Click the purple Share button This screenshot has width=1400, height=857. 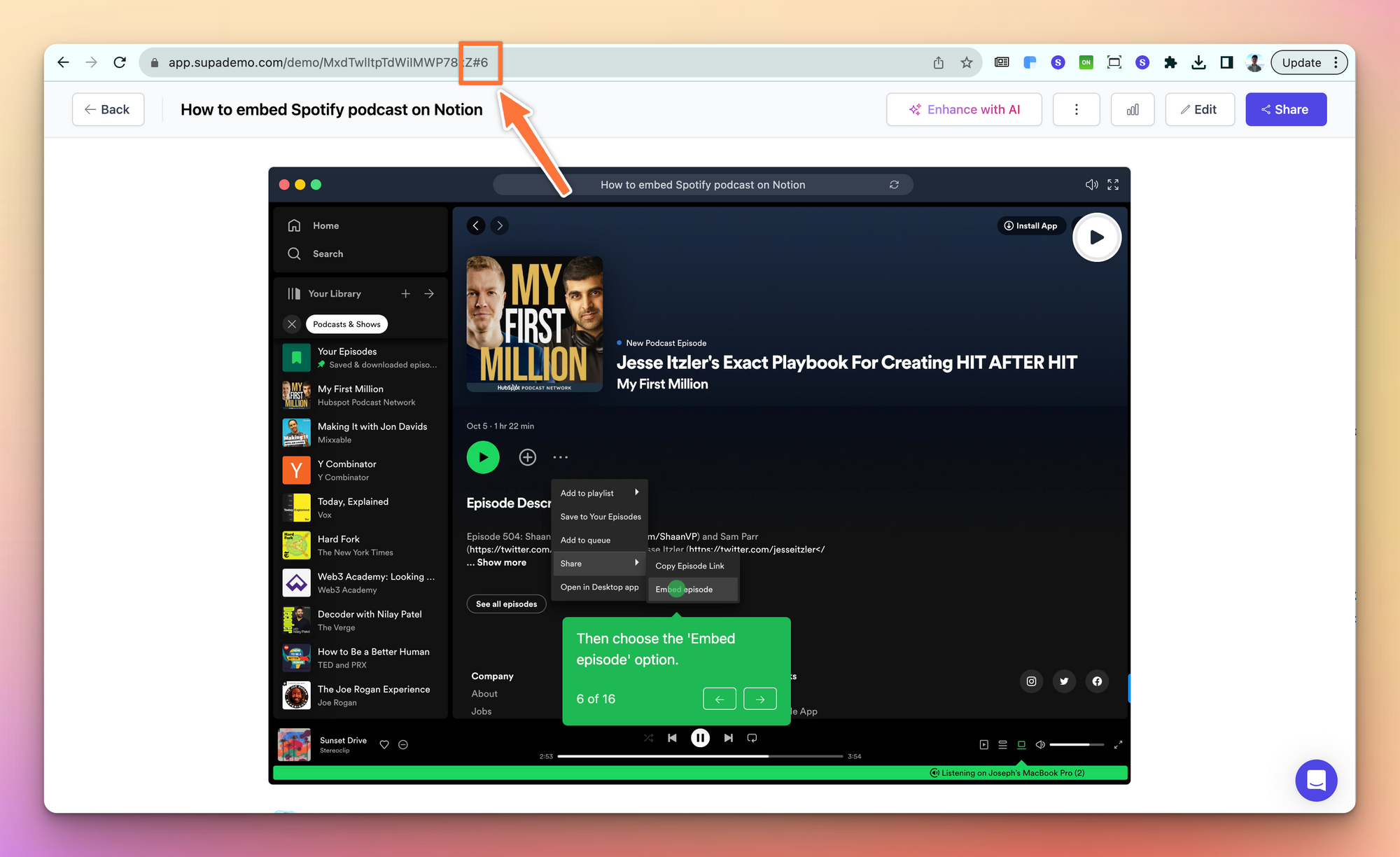pos(1286,109)
